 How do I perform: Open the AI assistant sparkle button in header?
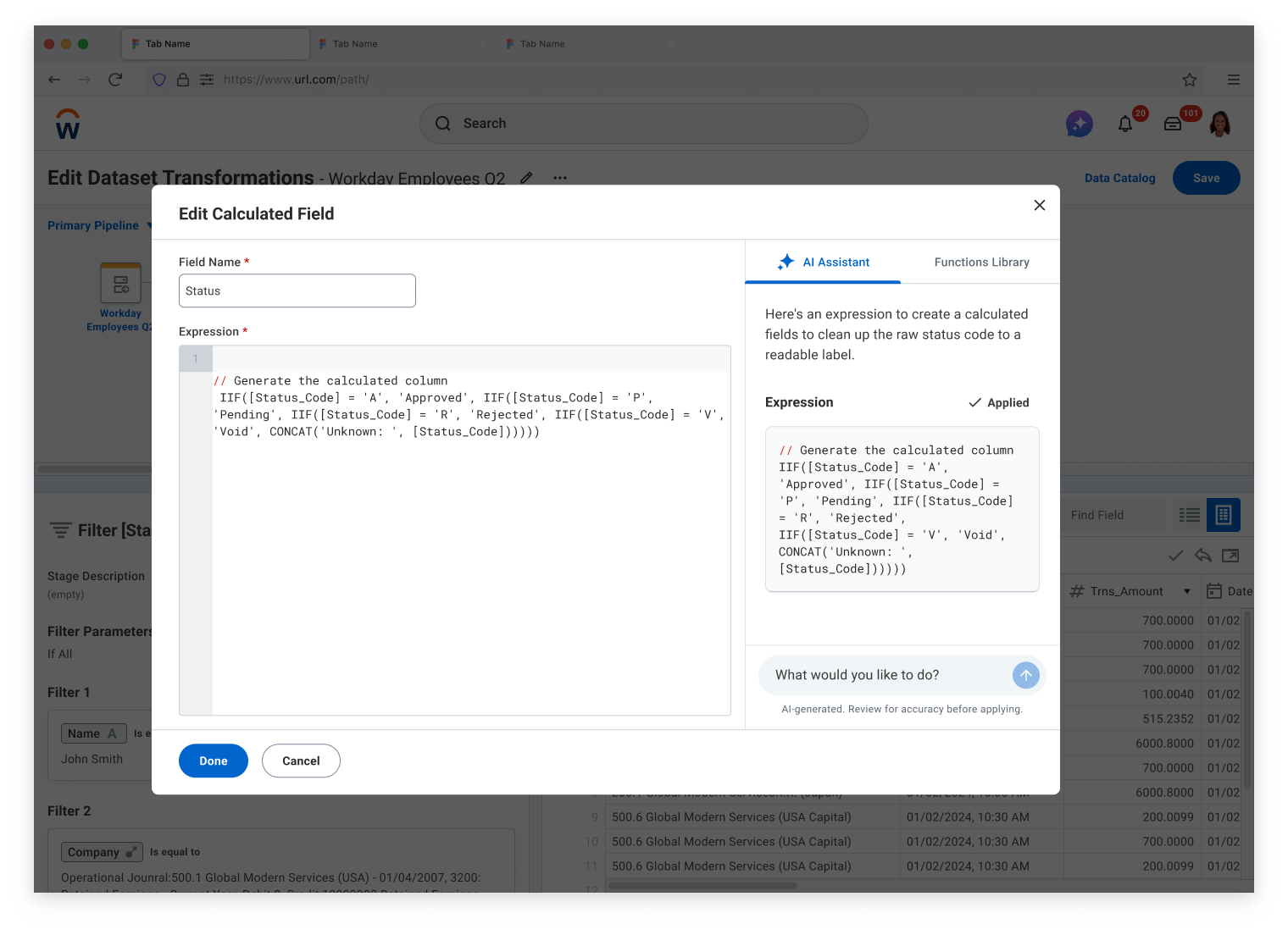(1079, 124)
